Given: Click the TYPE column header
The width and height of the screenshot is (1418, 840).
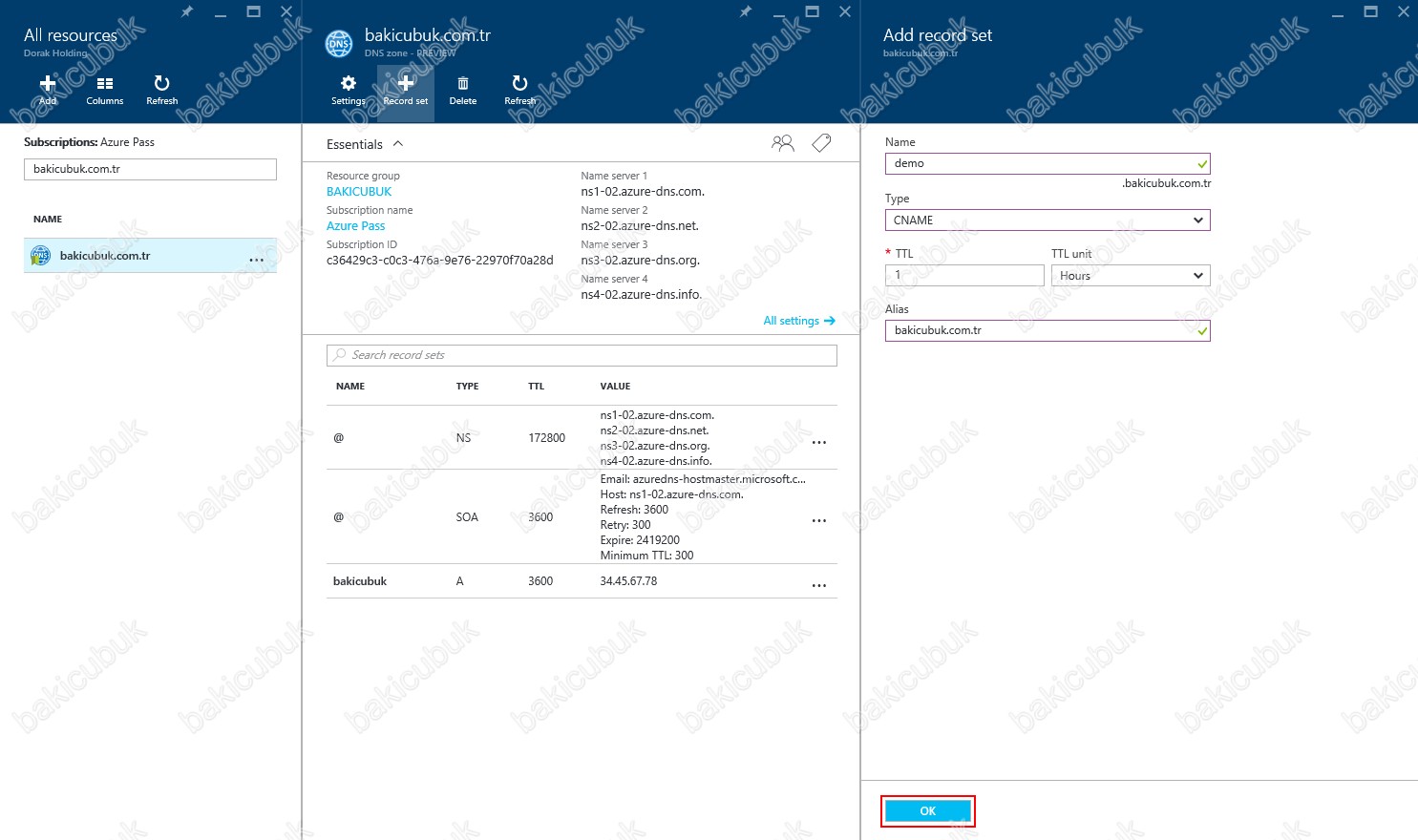Looking at the screenshot, I should pyautogui.click(x=467, y=387).
